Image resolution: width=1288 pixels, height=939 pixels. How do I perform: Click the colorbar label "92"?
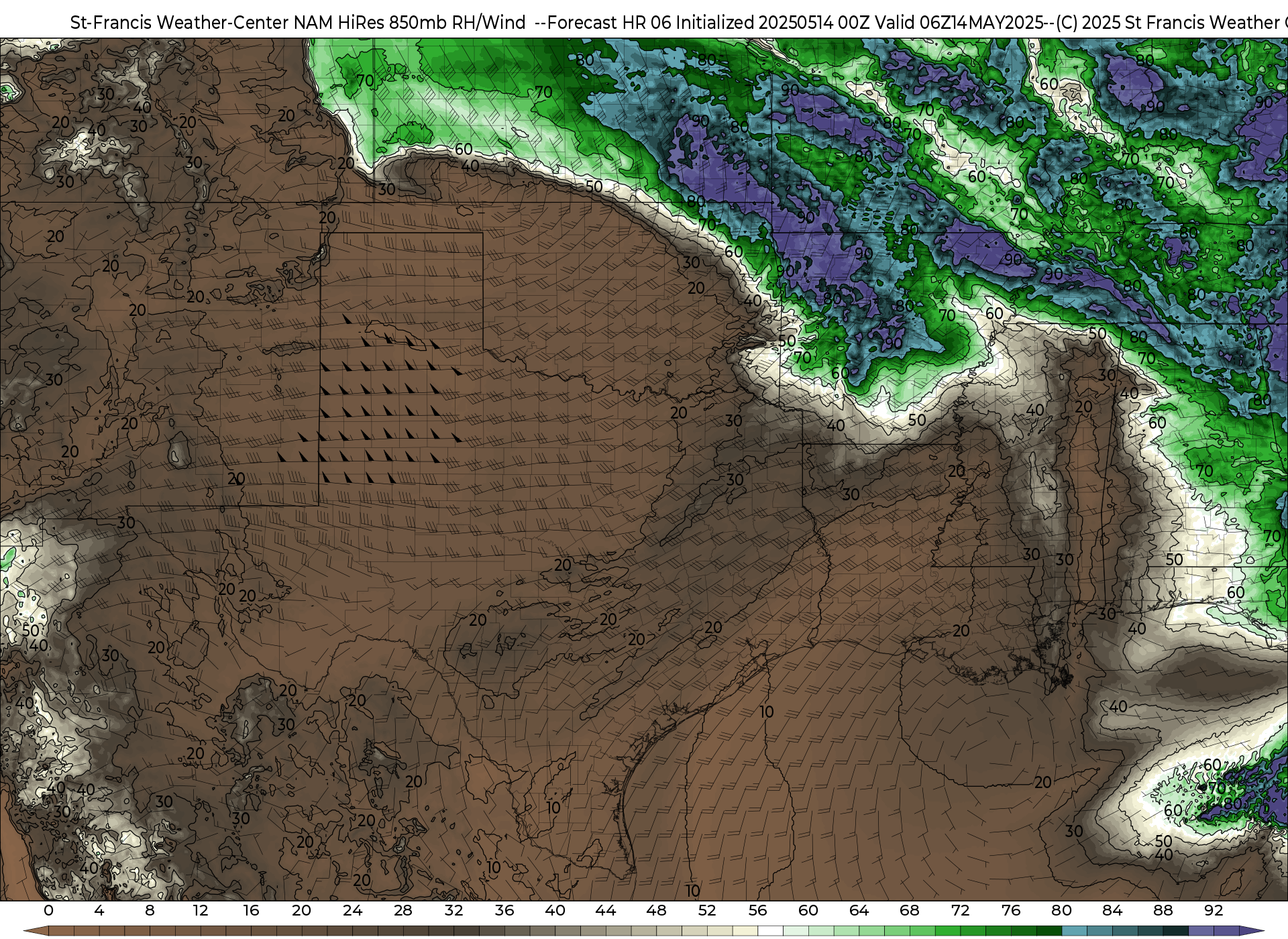(1213, 910)
